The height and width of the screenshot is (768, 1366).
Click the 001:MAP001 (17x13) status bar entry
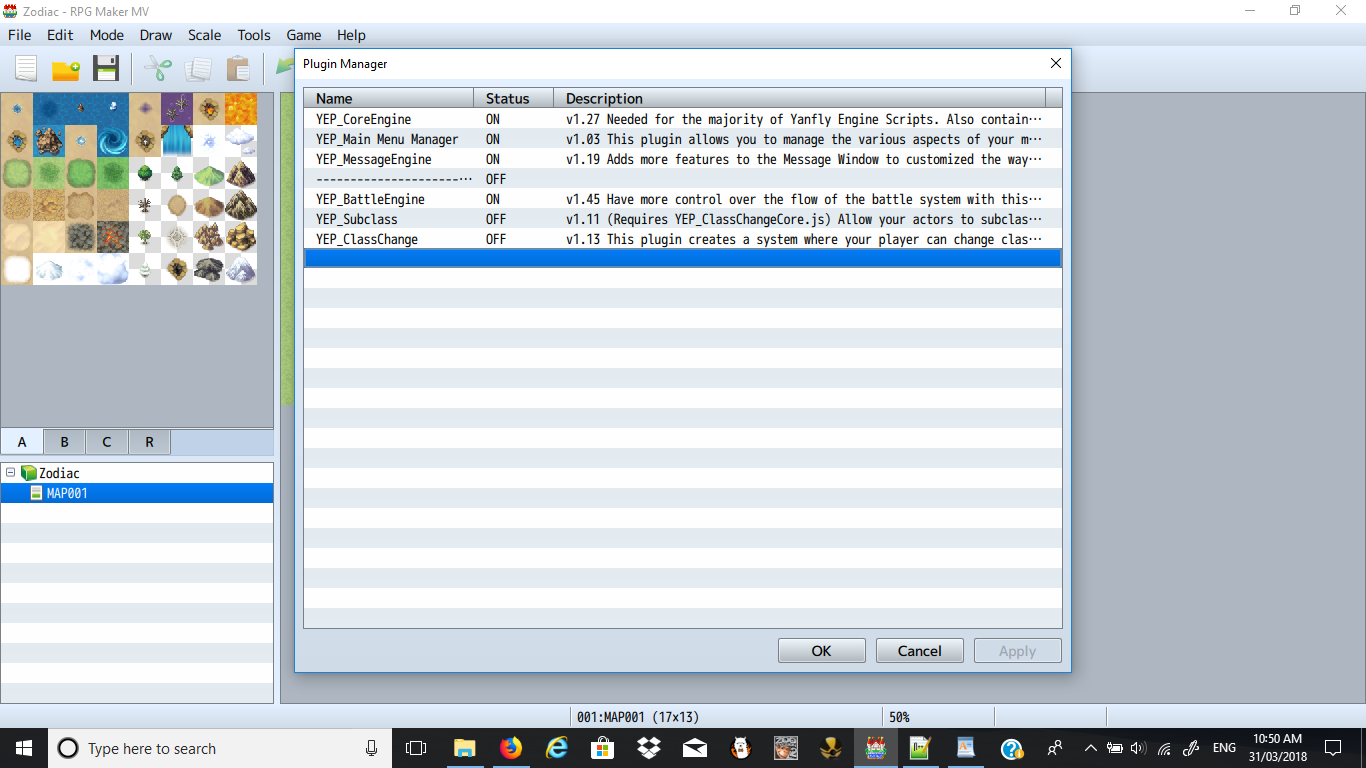click(638, 717)
